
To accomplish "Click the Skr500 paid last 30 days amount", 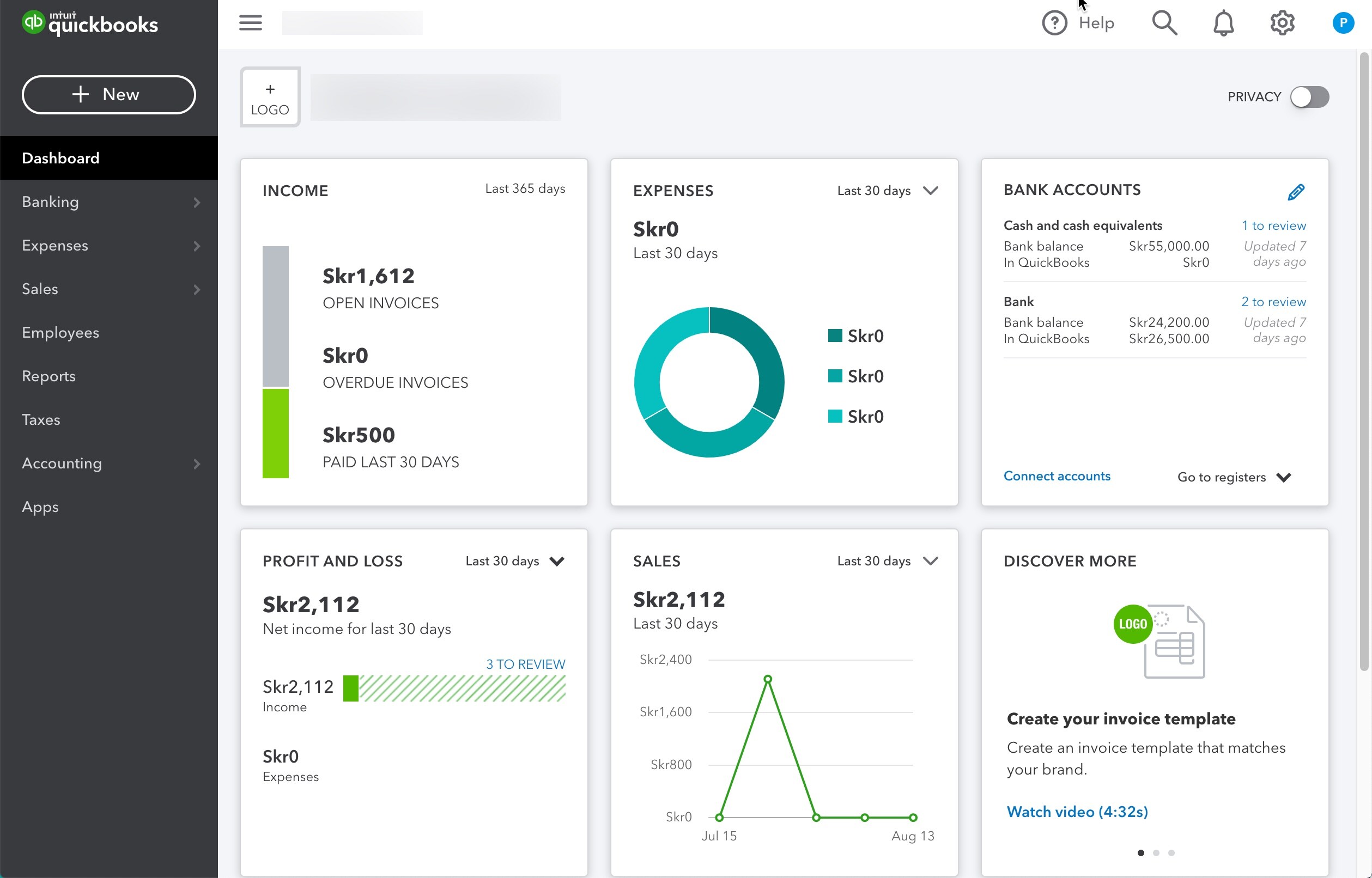I will click(359, 436).
